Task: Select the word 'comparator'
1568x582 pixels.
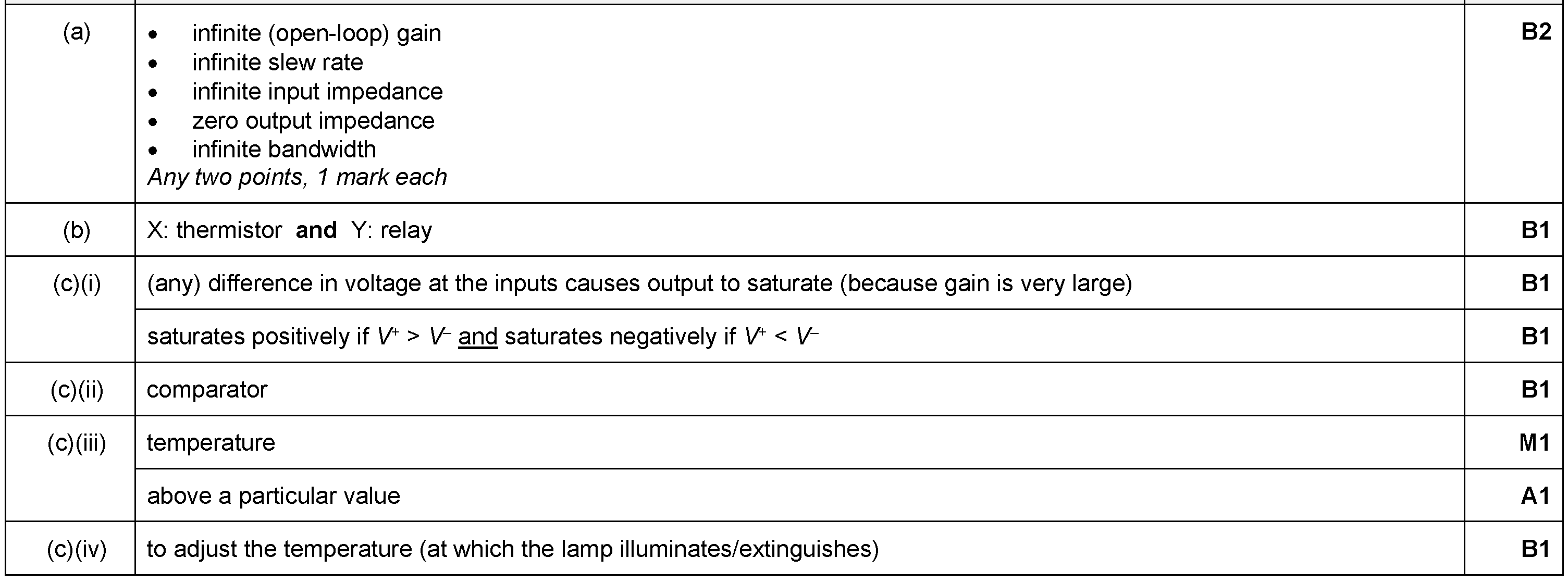Action: click(207, 390)
